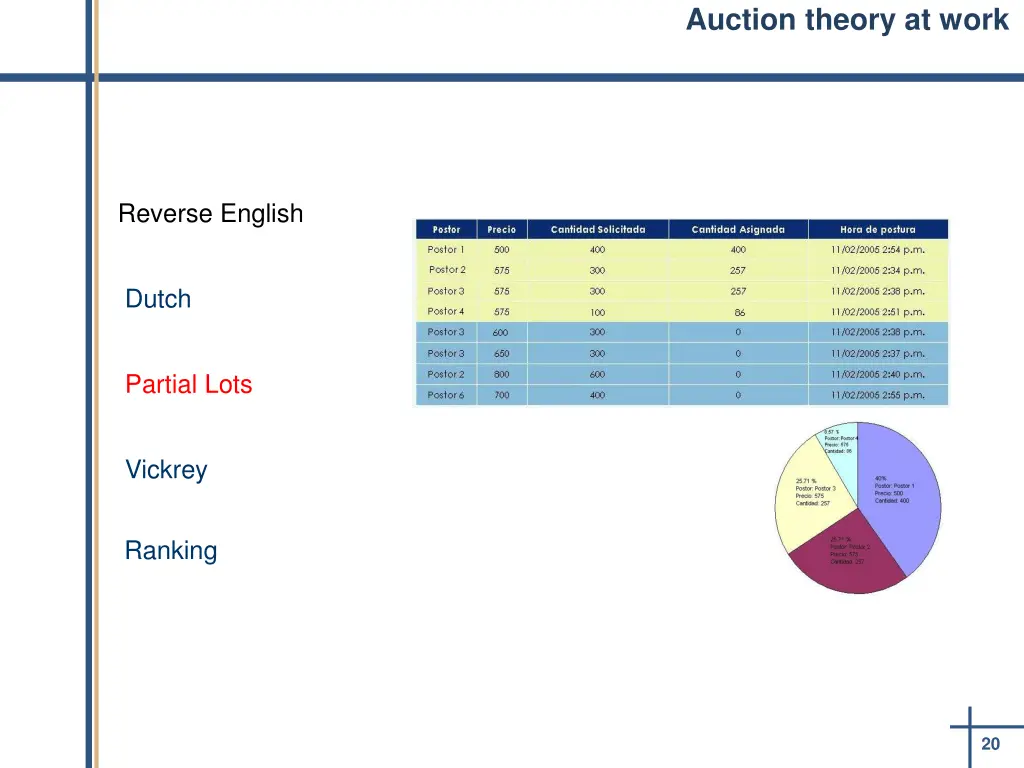Select the Cantidad Asignada column header
The image size is (1024, 768).
point(738,230)
